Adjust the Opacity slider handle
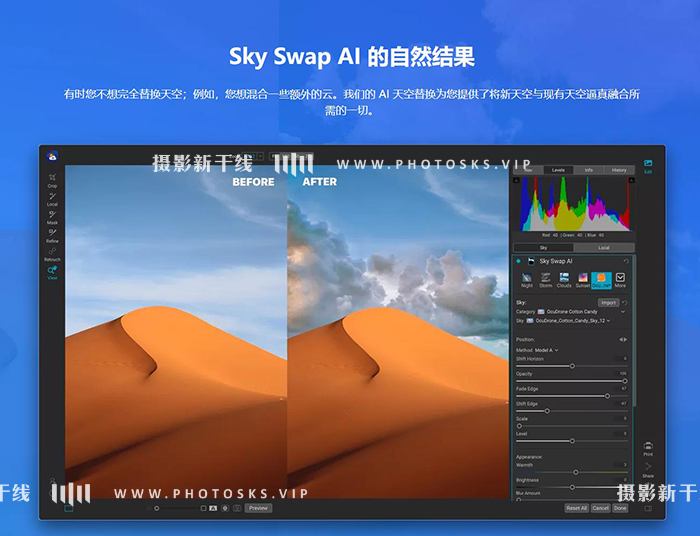 pos(625,381)
